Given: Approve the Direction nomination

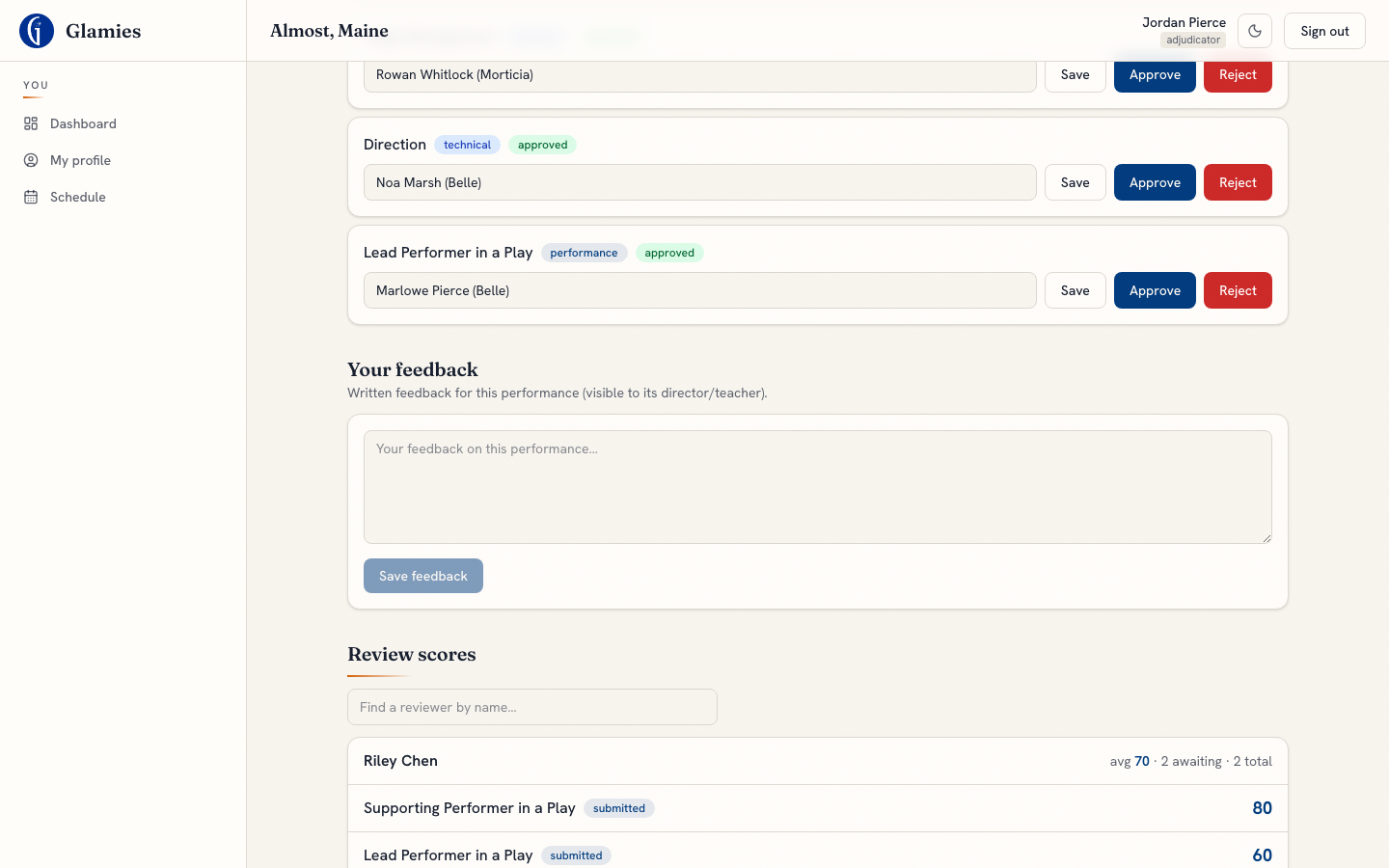Looking at the screenshot, I should click(x=1155, y=182).
